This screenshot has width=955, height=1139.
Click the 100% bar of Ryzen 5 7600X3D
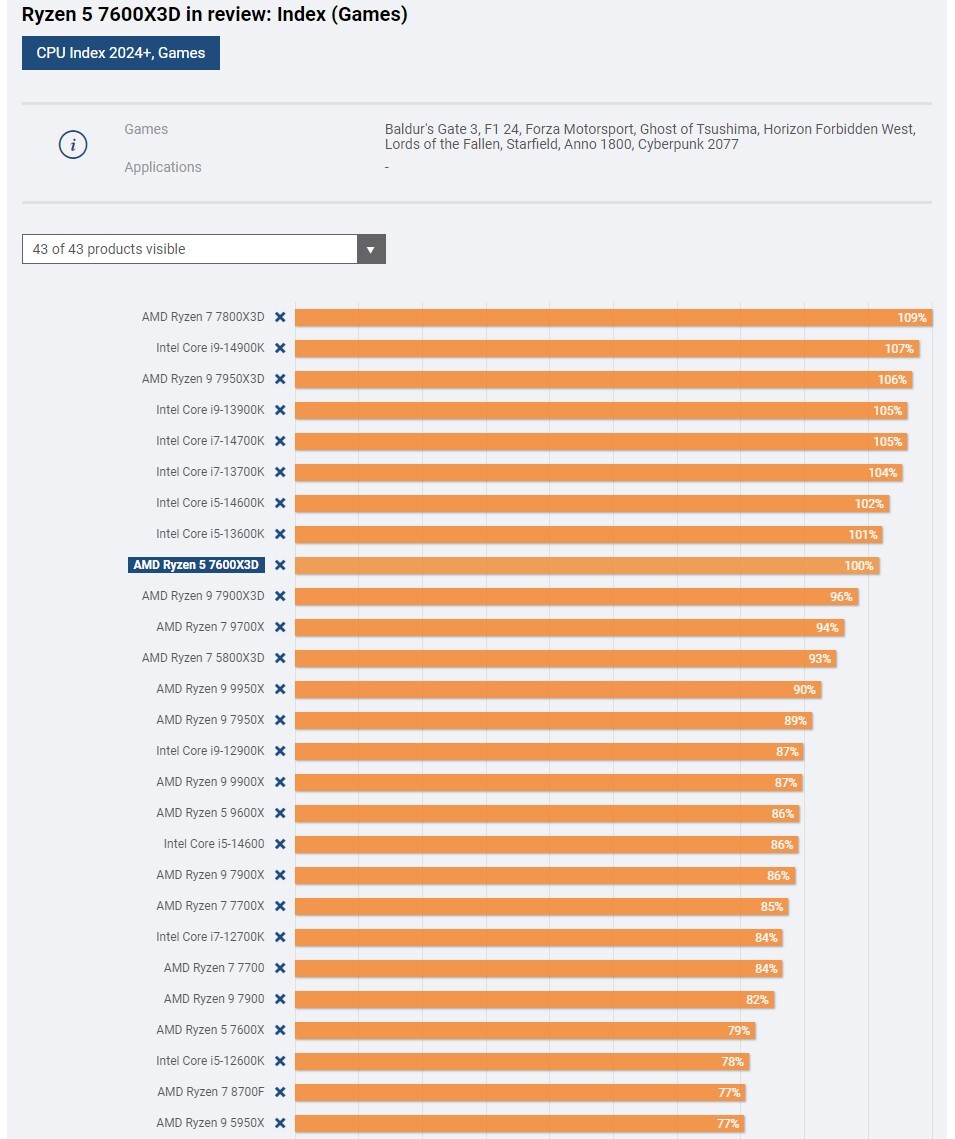[x=587, y=565]
